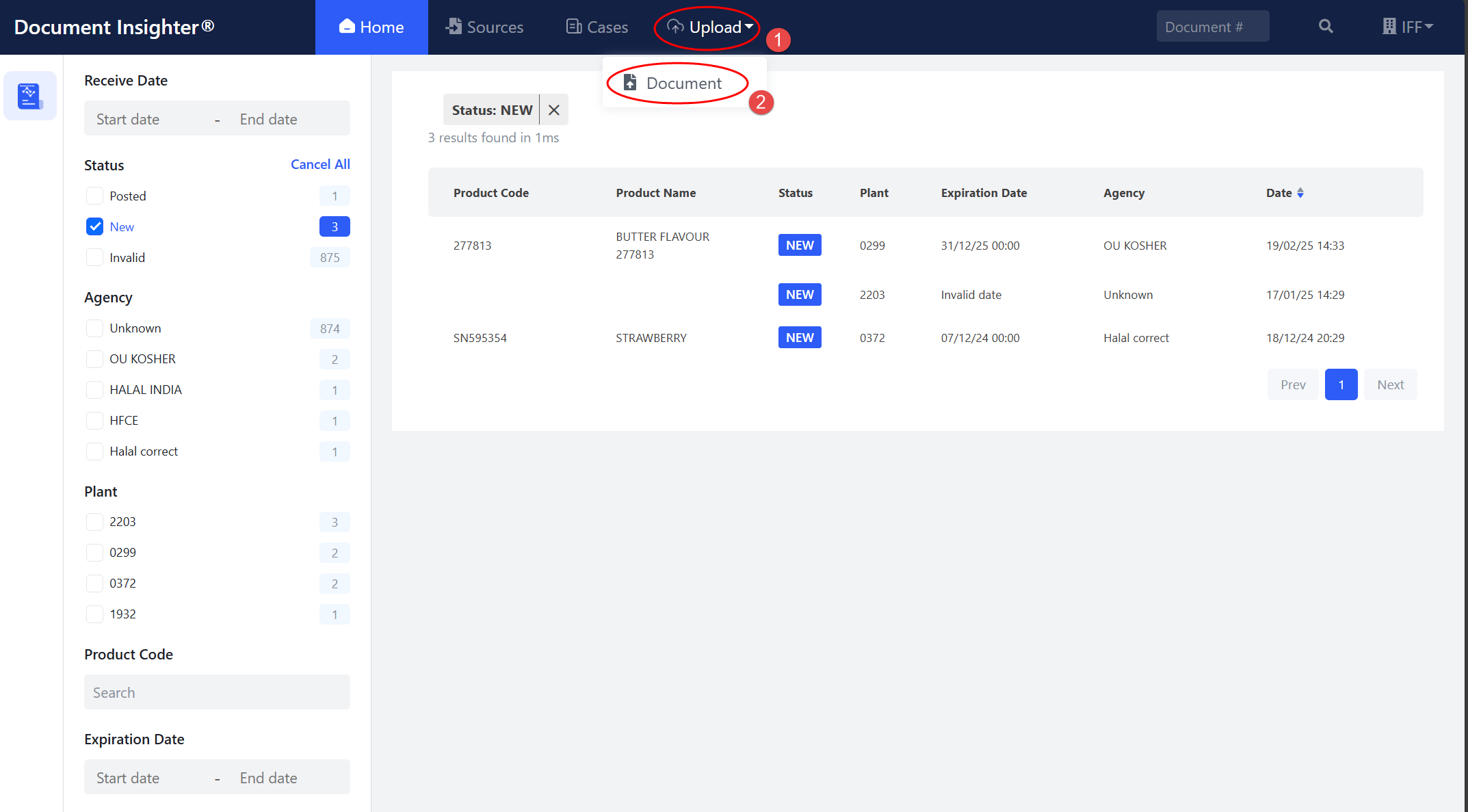The height and width of the screenshot is (812, 1468).
Task: Open the IFF organization dropdown caret
Action: pyautogui.click(x=1429, y=27)
